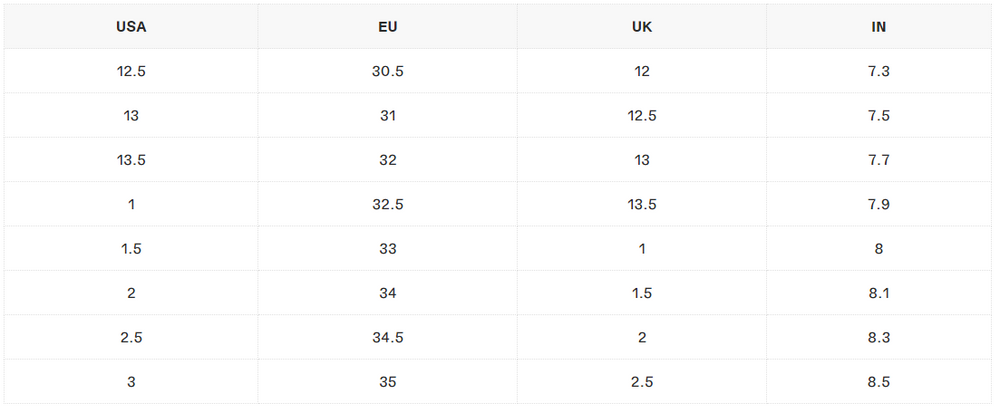Click the 8.1 inches cell

pos(879,293)
